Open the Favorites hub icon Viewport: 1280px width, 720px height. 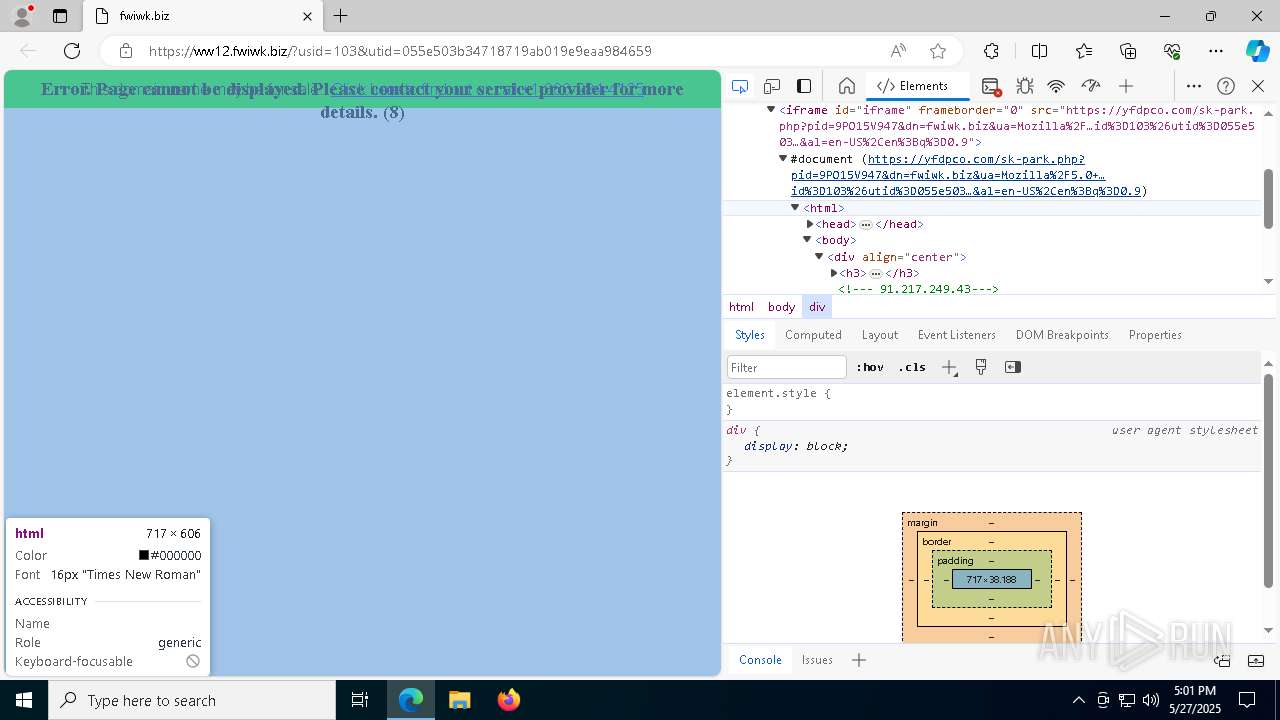pyautogui.click(x=1084, y=51)
